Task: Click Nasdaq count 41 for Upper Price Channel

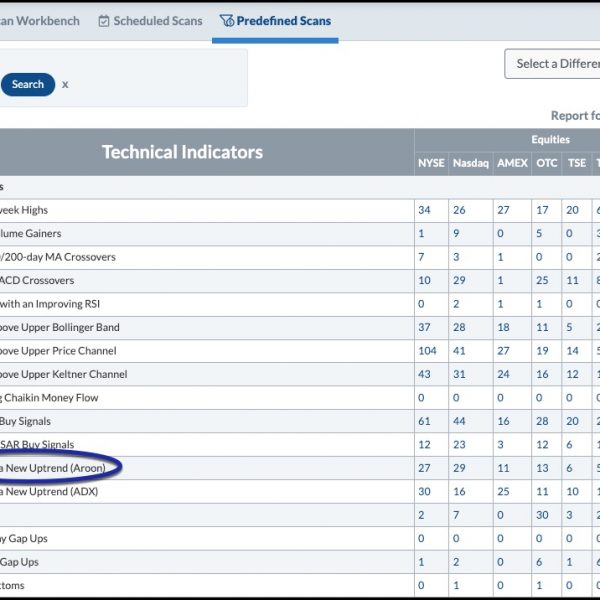Action: coord(459,351)
